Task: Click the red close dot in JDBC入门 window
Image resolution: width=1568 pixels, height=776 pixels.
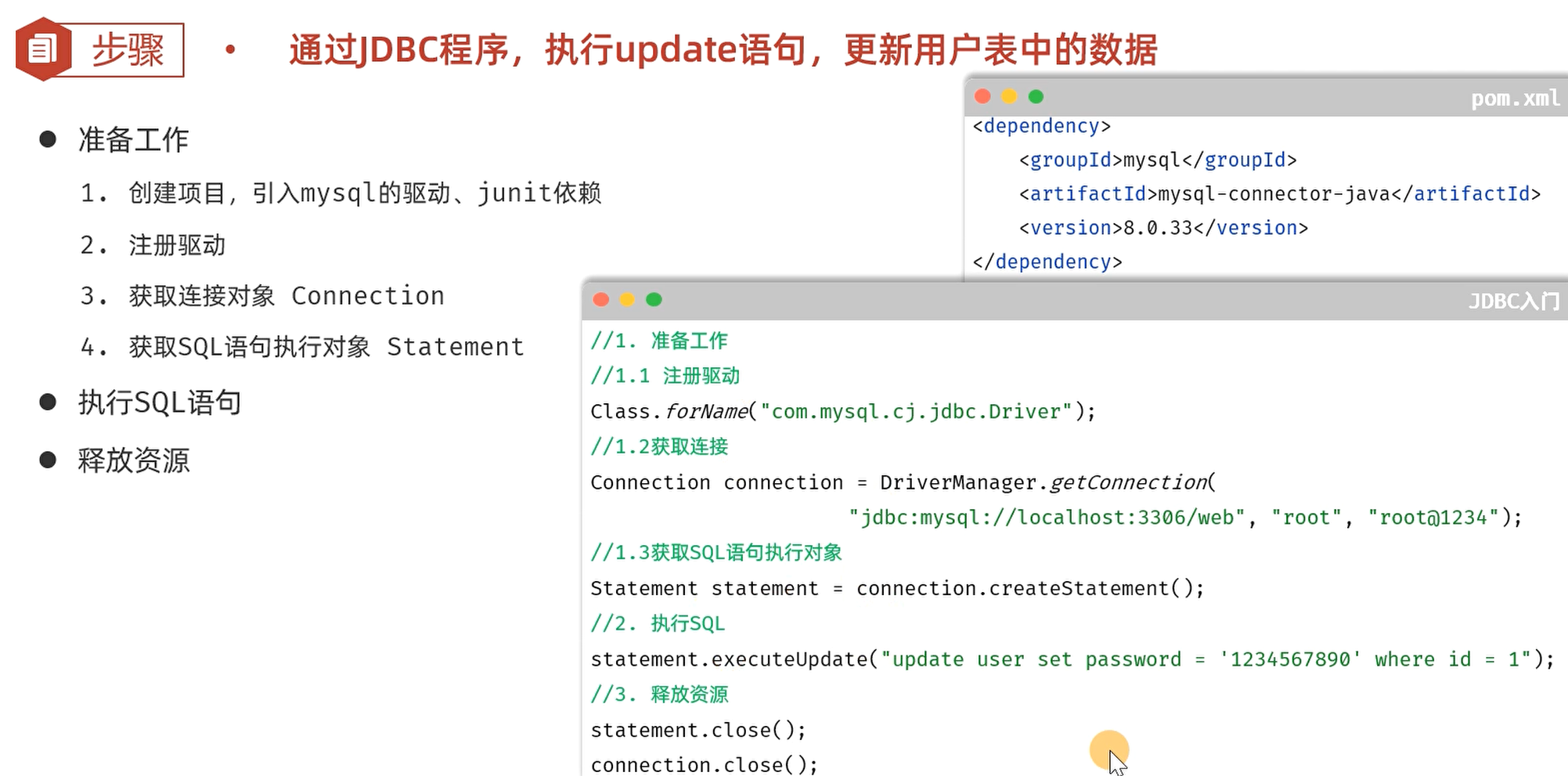Action: tap(601, 299)
